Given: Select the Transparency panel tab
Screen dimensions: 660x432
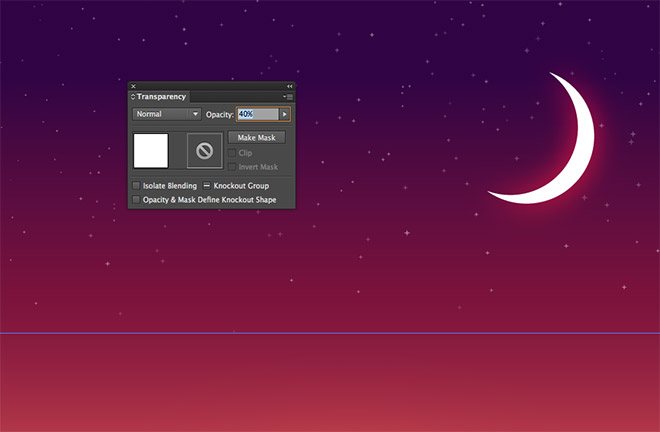Looking at the screenshot, I should click(161, 96).
